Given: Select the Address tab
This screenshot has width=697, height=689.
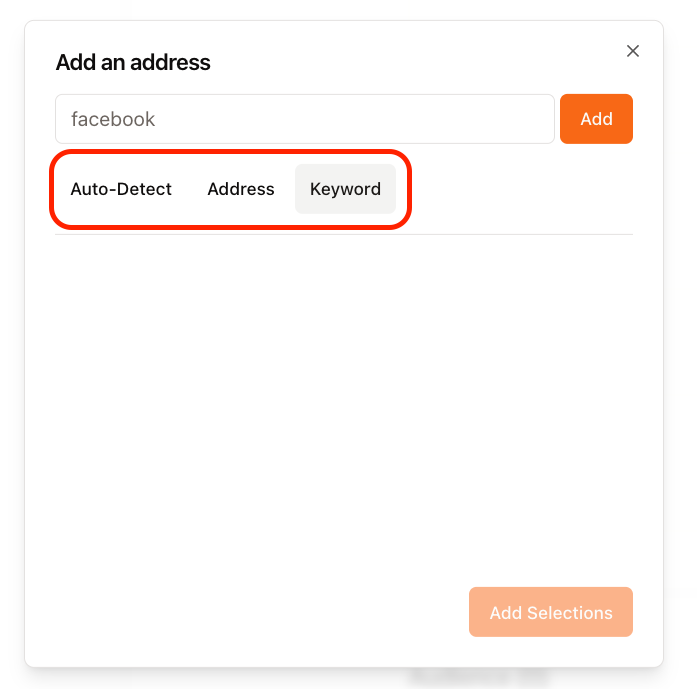Looking at the screenshot, I should (x=241, y=189).
